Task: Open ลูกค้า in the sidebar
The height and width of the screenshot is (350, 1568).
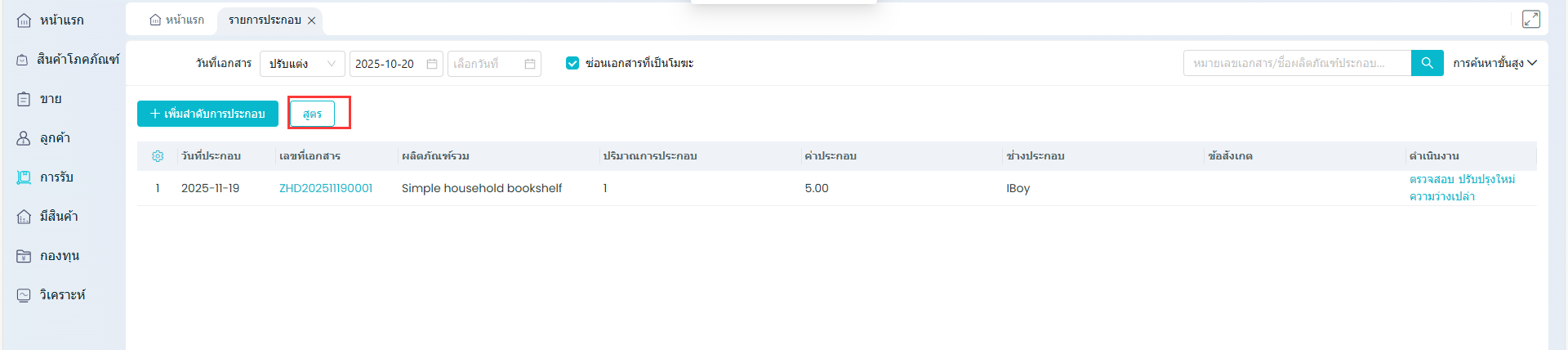Action: coord(55,138)
